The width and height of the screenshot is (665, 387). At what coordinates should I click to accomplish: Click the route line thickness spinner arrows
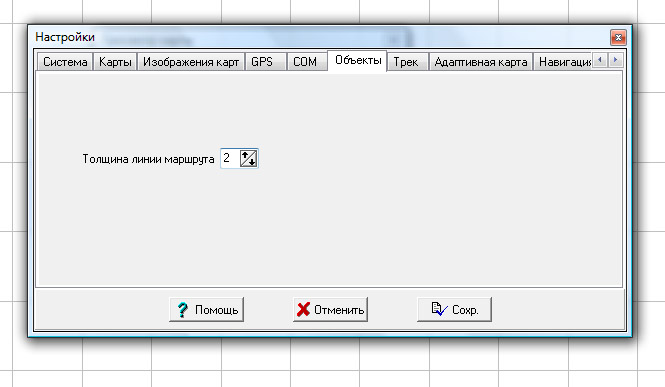pyautogui.click(x=249, y=158)
